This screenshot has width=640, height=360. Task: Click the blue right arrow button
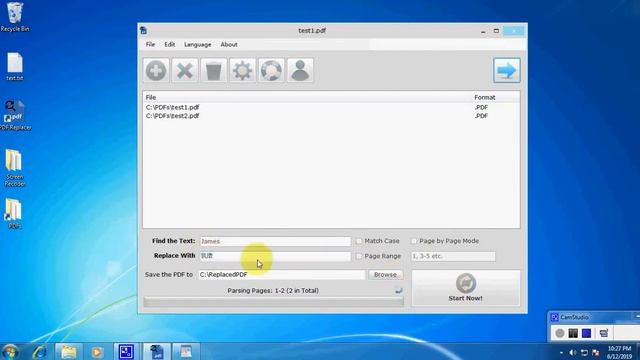point(507,71)
